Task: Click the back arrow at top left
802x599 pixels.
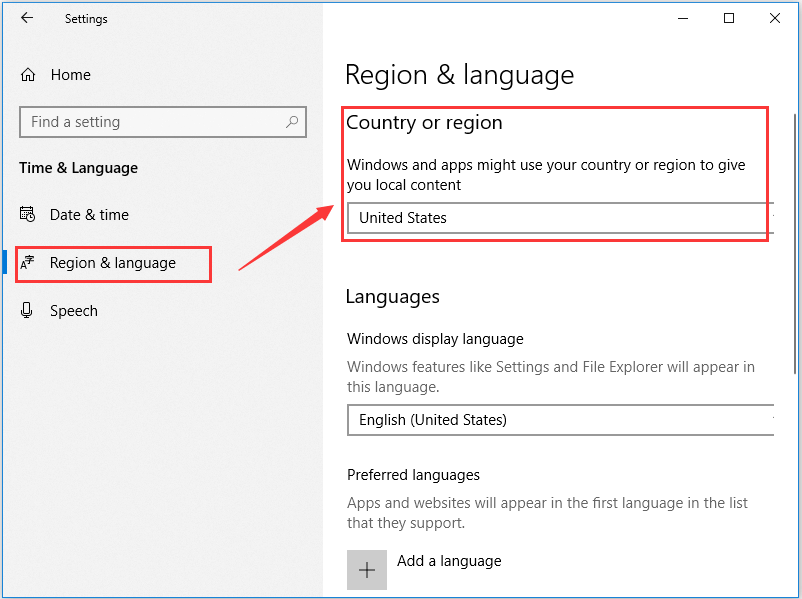Action: [x=27, y=17]
